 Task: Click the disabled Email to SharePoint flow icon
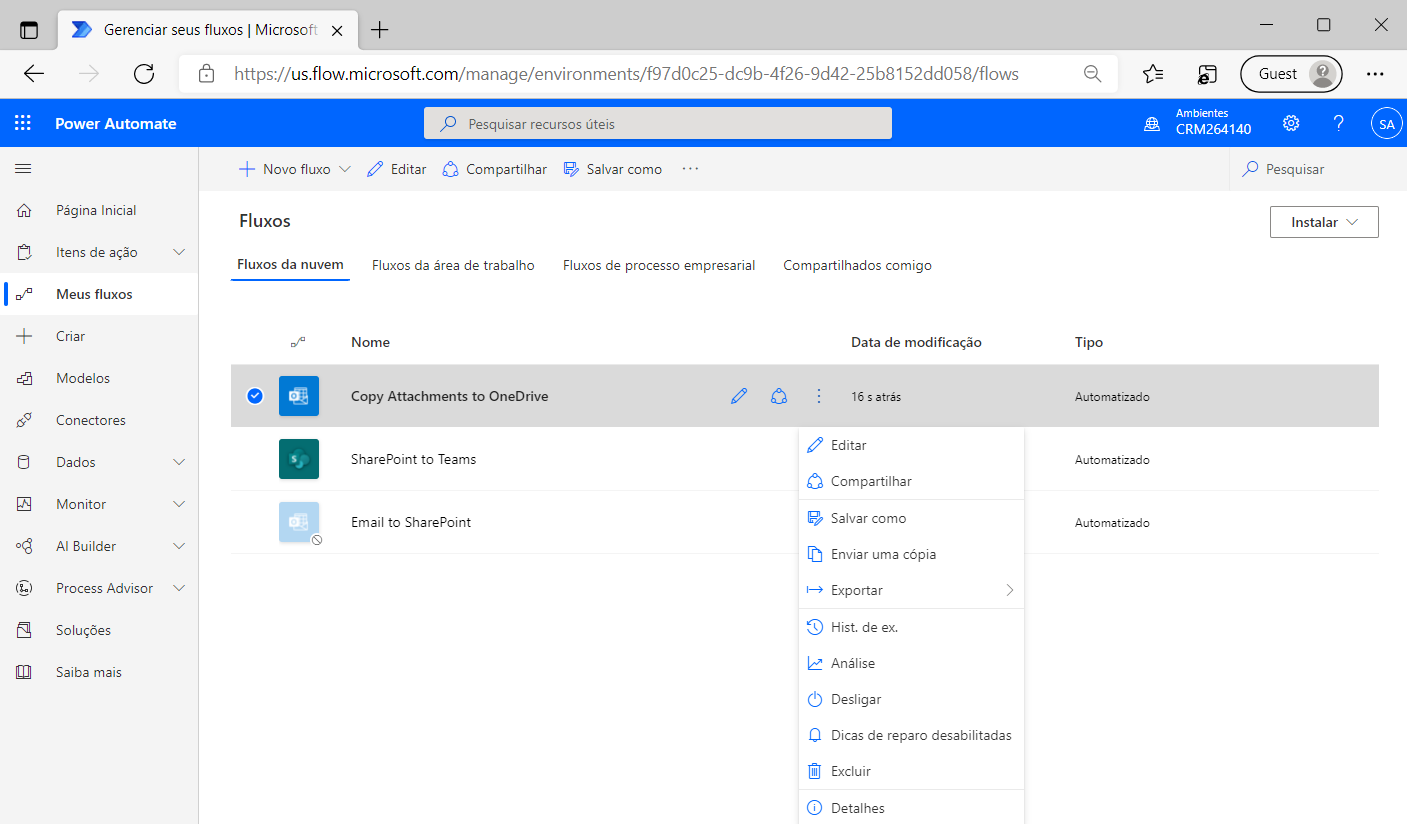coord(299,522)
